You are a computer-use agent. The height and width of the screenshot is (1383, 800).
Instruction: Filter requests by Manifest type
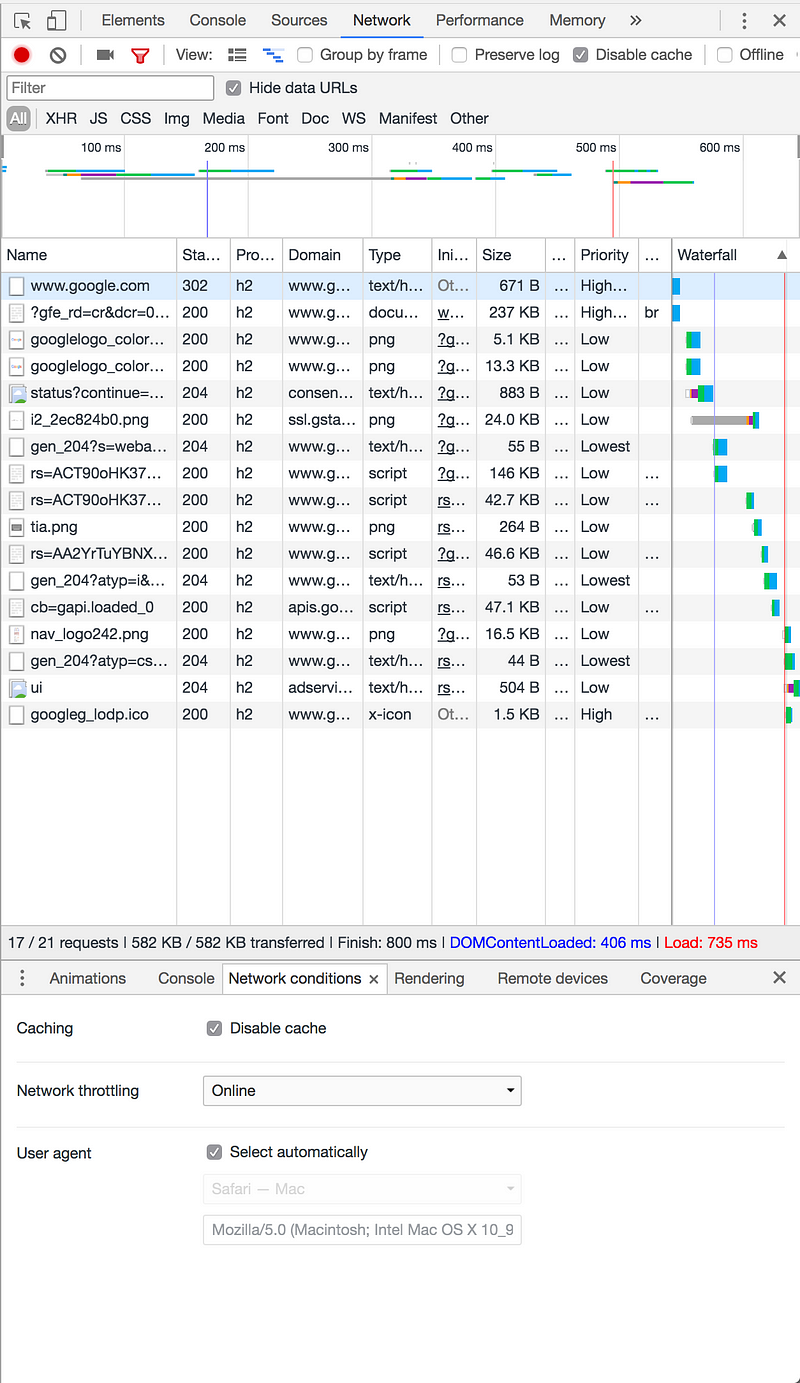tap(408, 118)
